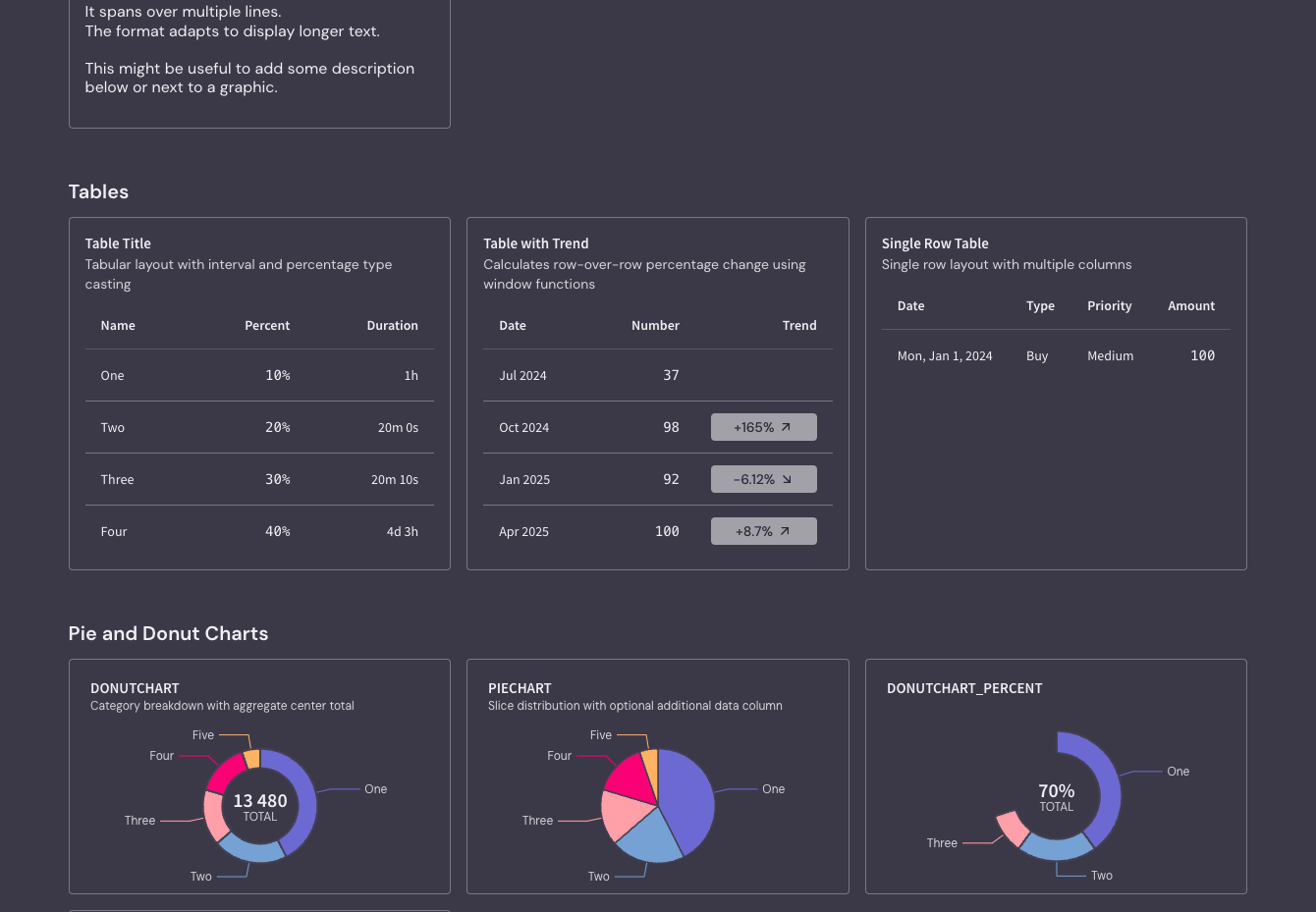
Task: Select the Name column header
Action: (x=118, y=326)
